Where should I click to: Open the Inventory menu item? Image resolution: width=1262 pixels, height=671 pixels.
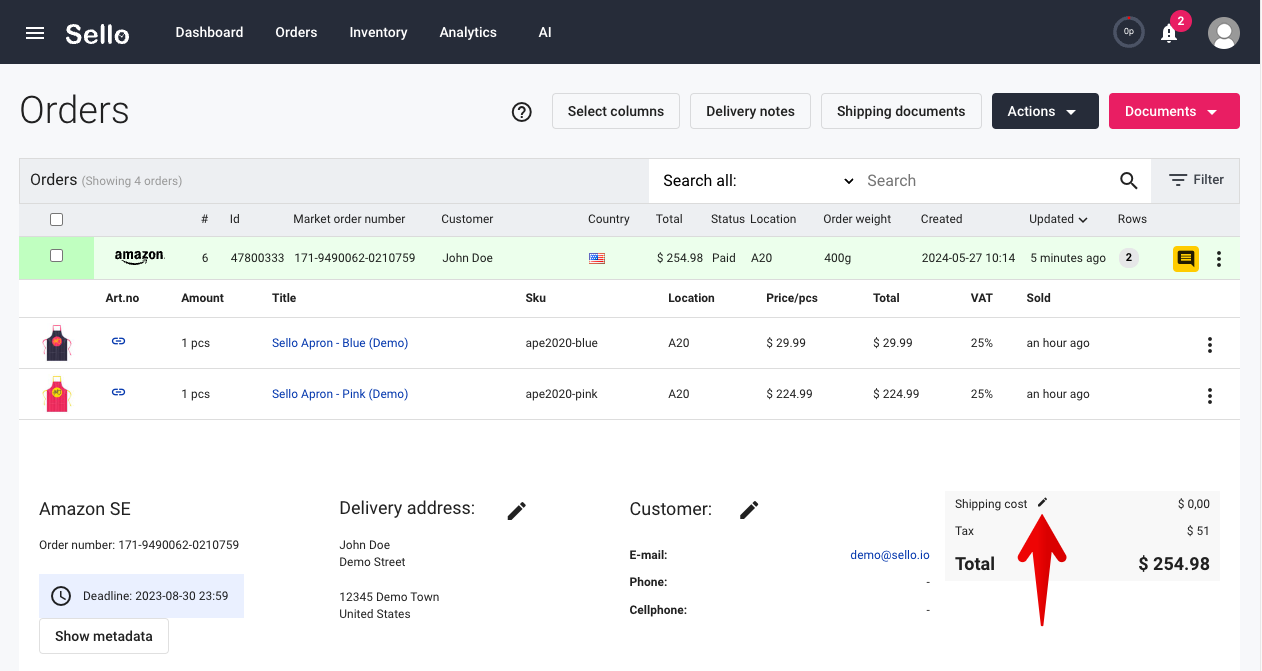tap(378, 32)
